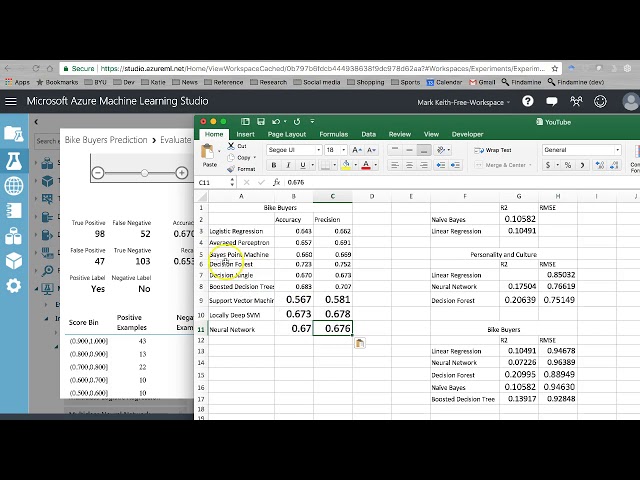Open Calendar bookmark in browser bar
This screenshot has height=480, width=640.
pyautogui.click(x=445, y=82)
